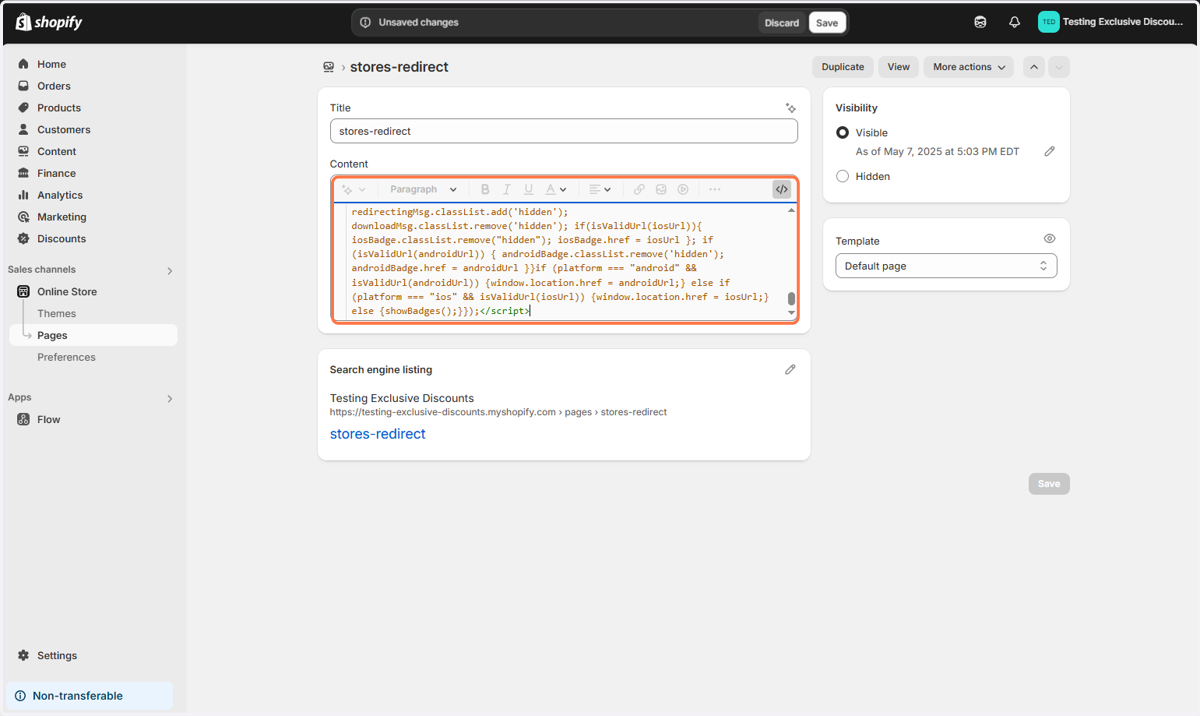Screen dimensions: 1200x716
Task: Open the Default page template dropdown
Action: (946, 266)
